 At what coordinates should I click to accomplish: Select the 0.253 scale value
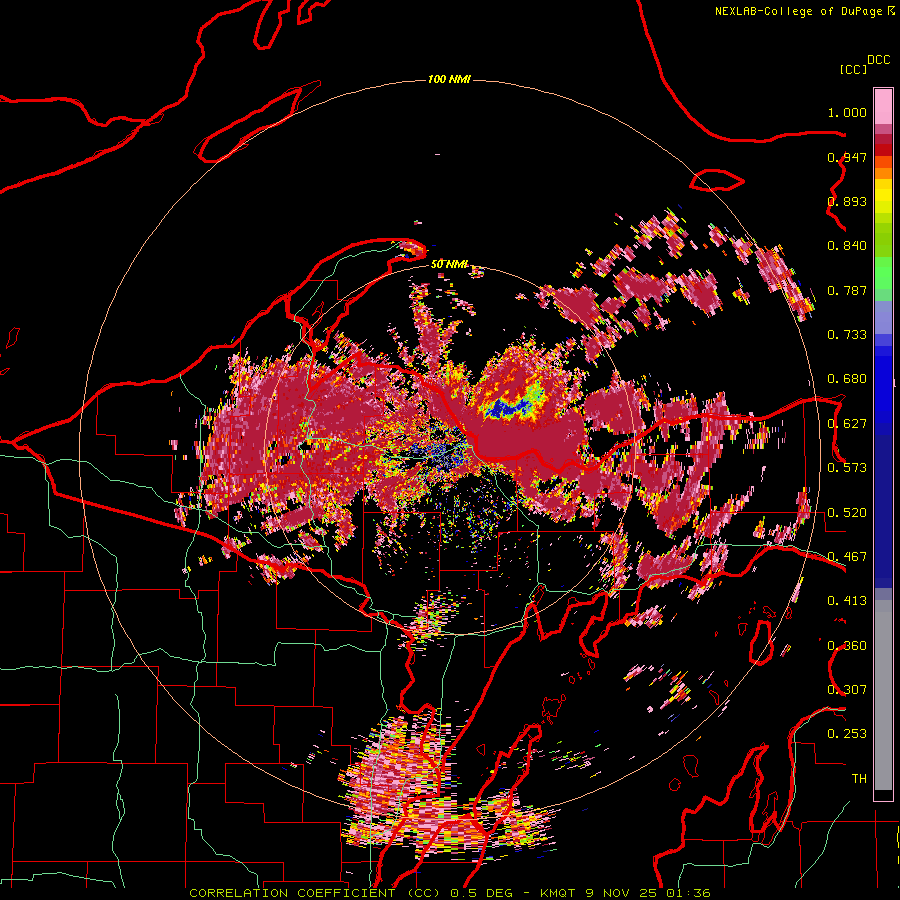click(x=847, y=734)
